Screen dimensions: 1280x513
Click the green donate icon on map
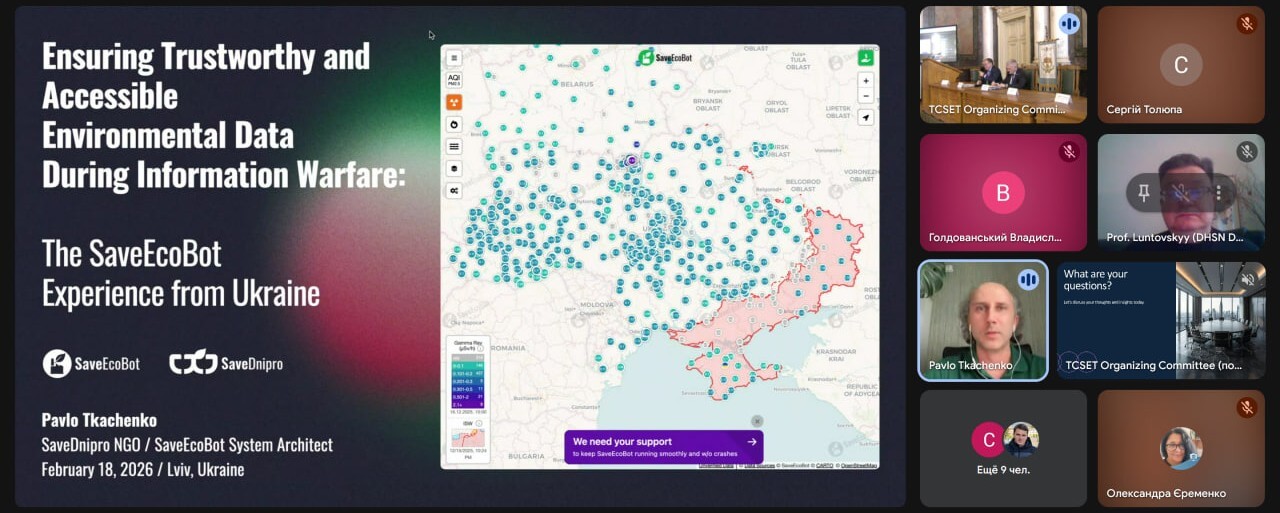[x=866, y=57]
